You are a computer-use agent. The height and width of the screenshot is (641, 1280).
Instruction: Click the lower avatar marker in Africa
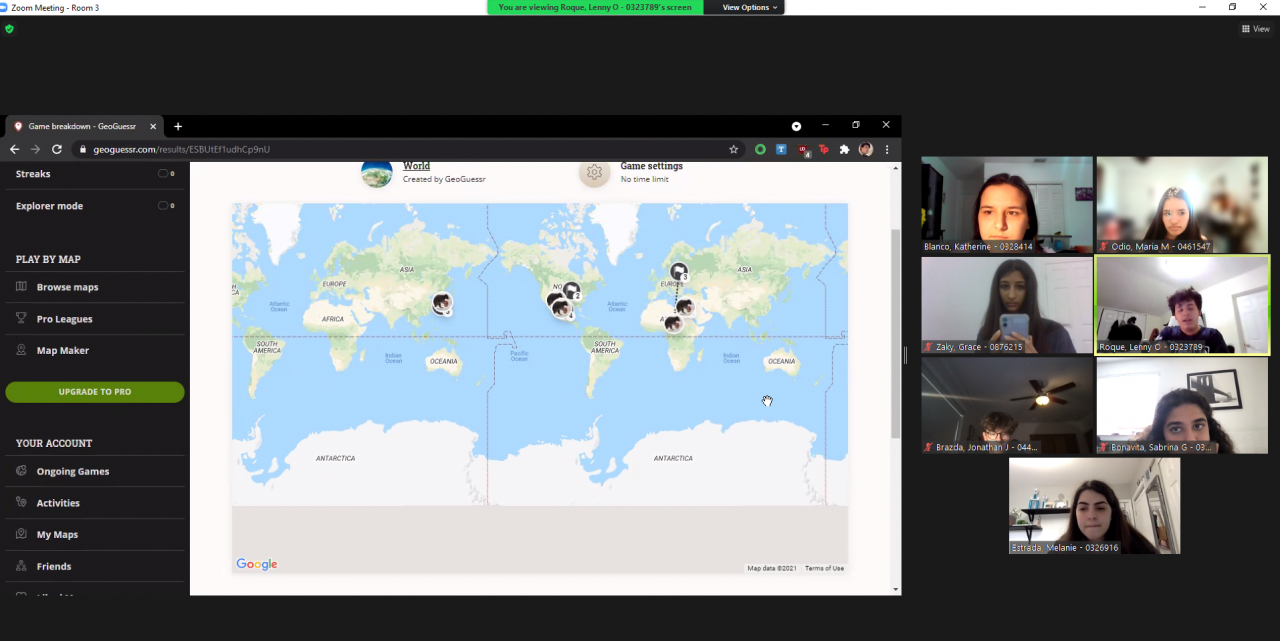[673, 324]
